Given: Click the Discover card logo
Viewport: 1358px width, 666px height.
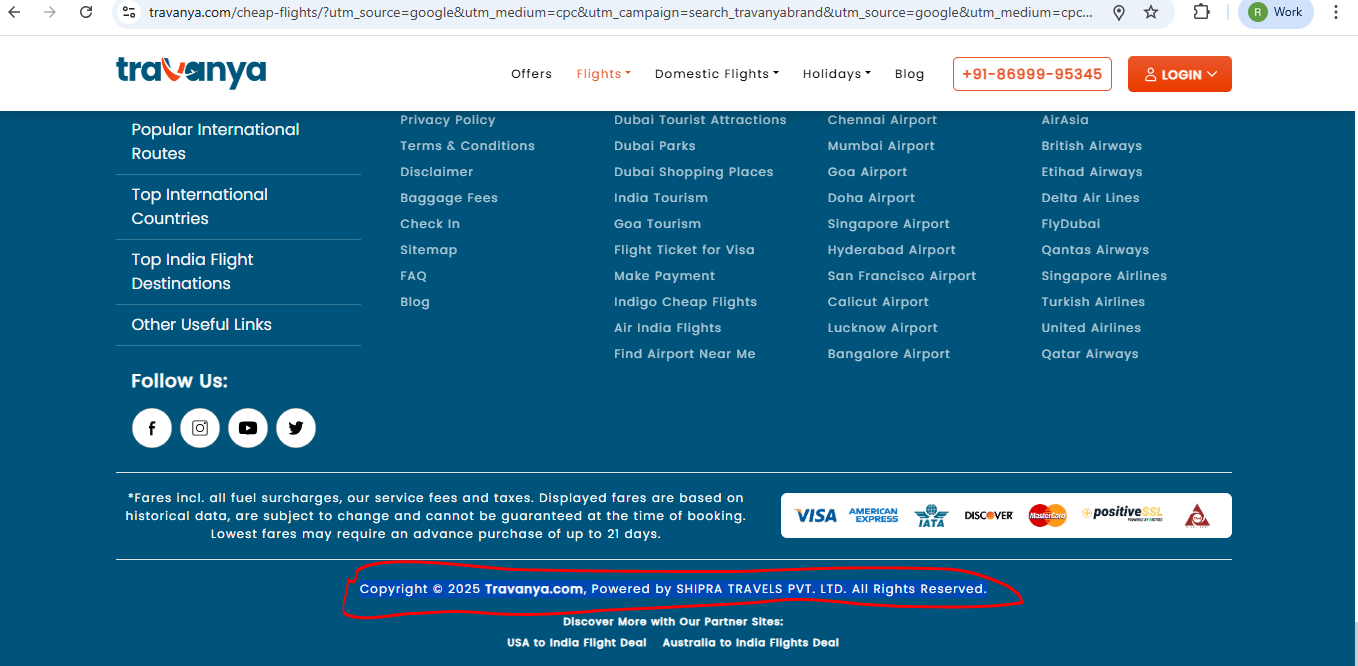Looking at the screenshot, I should tap(989, 515).
